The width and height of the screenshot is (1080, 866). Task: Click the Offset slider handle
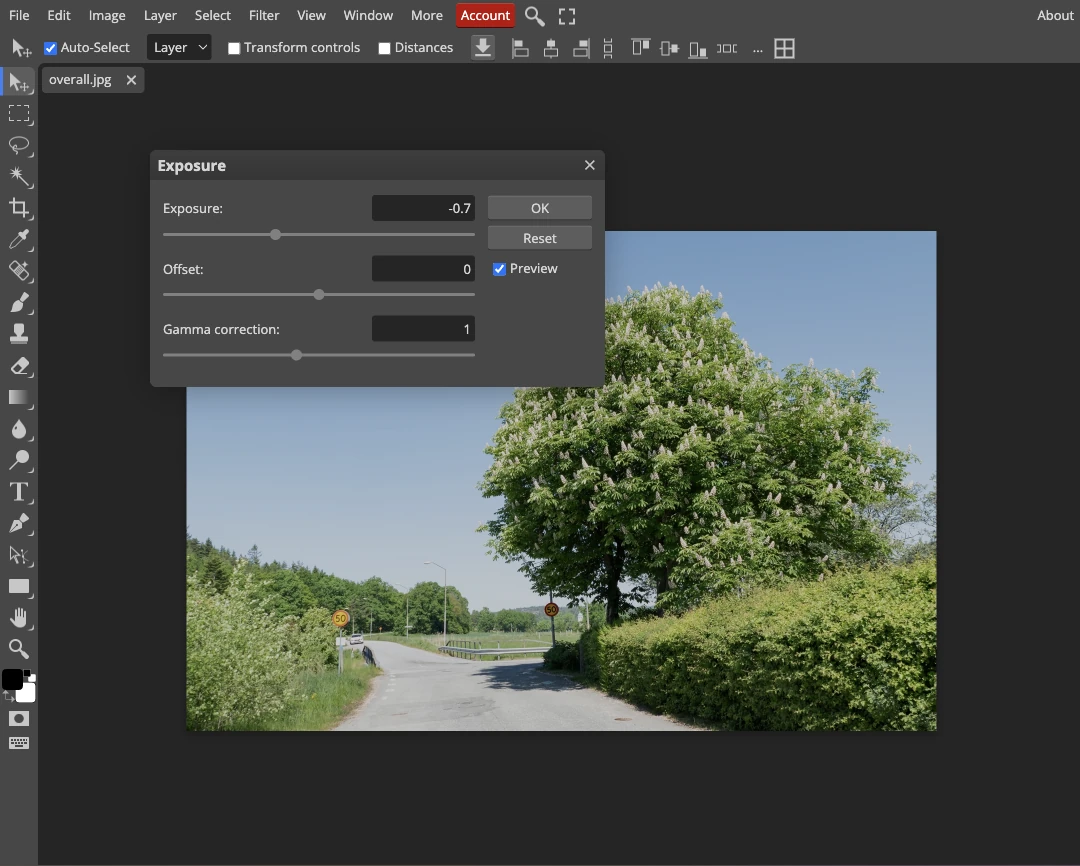[x=319, y=295]
